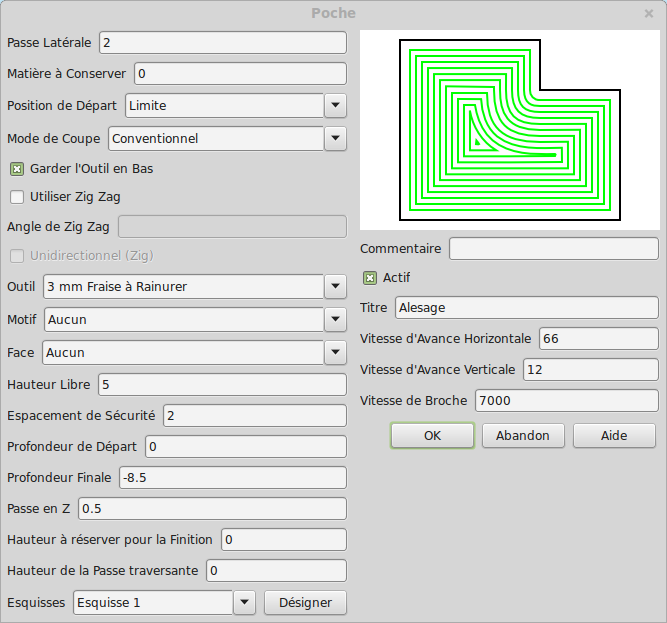Uncheck the Actif checkbox
The image size is (667, 623).
(370, 278)
